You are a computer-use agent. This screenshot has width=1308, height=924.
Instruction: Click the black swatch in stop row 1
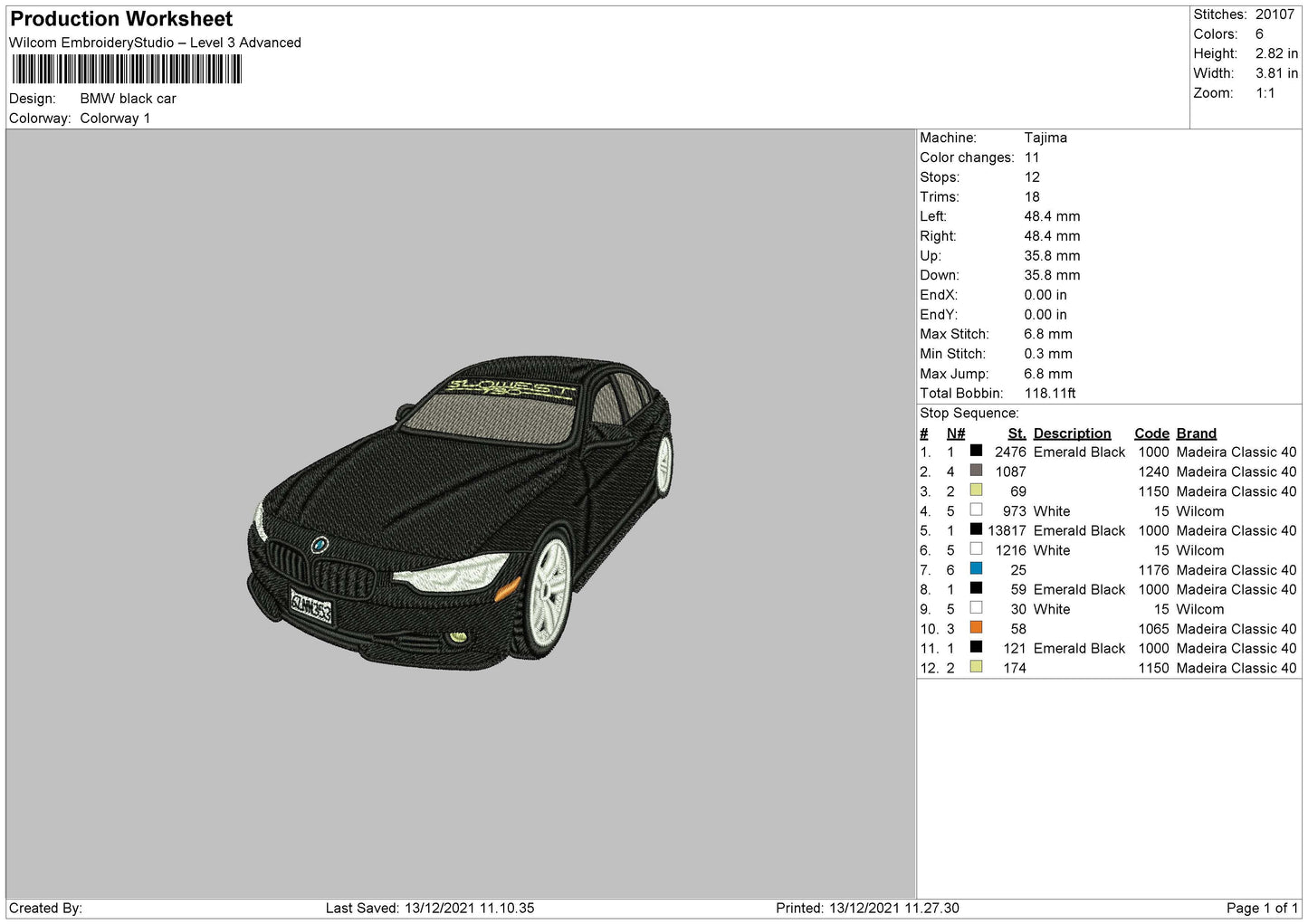(x=976, y=451)
